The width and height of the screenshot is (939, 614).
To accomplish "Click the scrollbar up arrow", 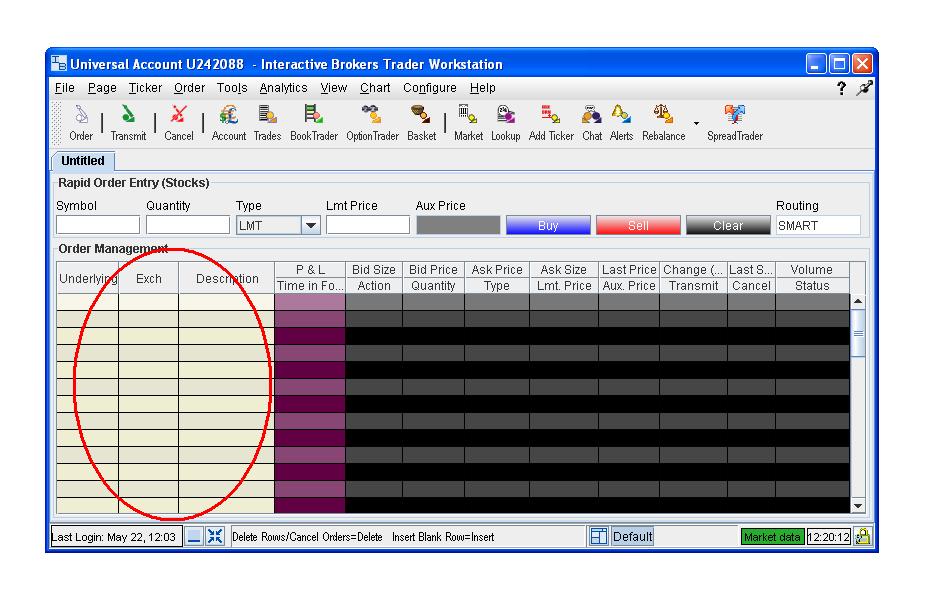I will coord(858,301).
